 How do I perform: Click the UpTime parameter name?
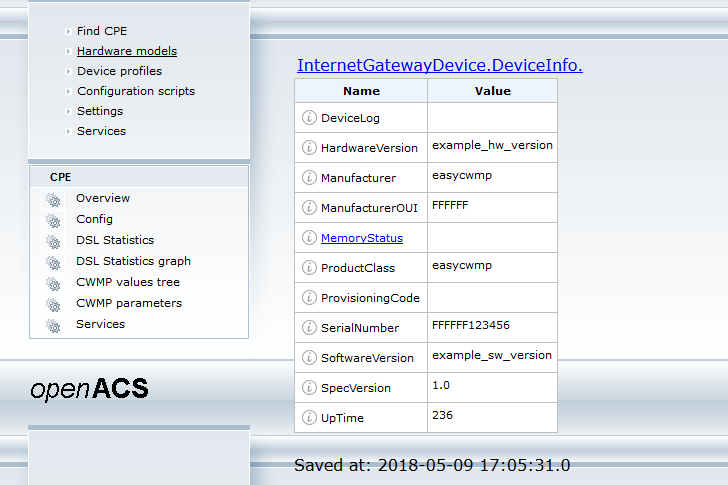[342, 418]
